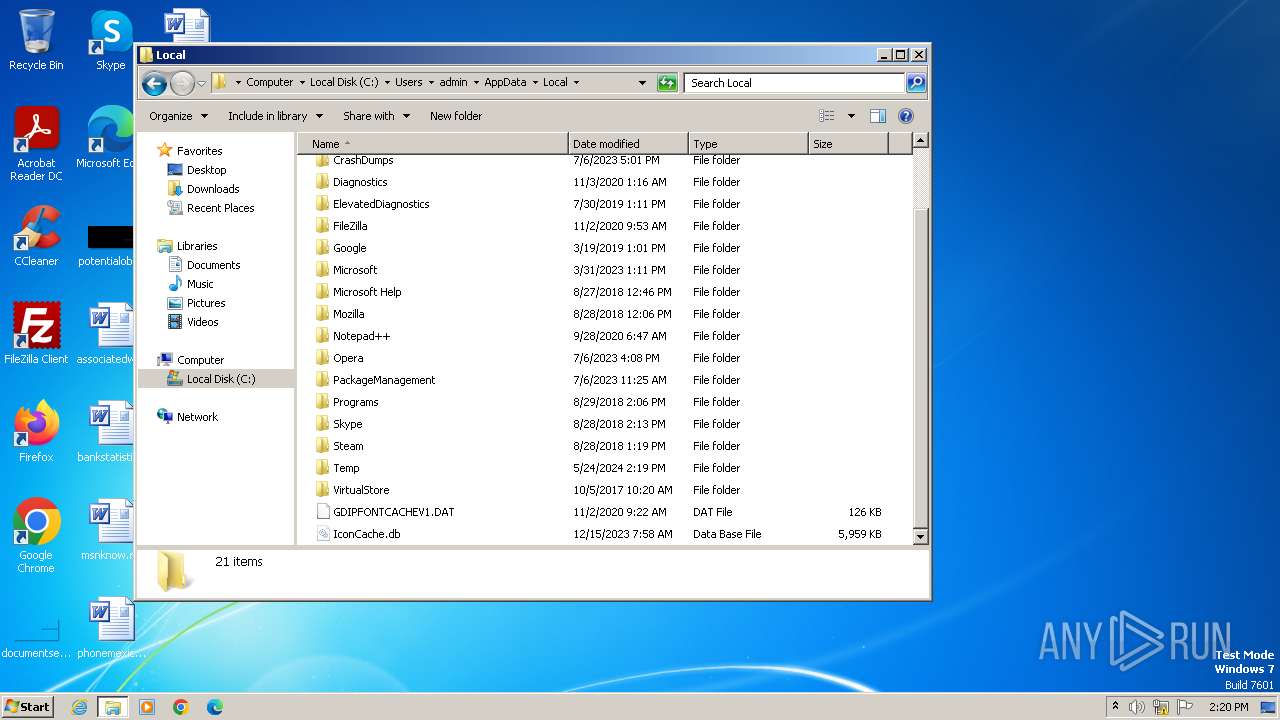Open the view options dropdown arrow
The width and height of the screenshot is (1280, 720).
tap(851, 116)
